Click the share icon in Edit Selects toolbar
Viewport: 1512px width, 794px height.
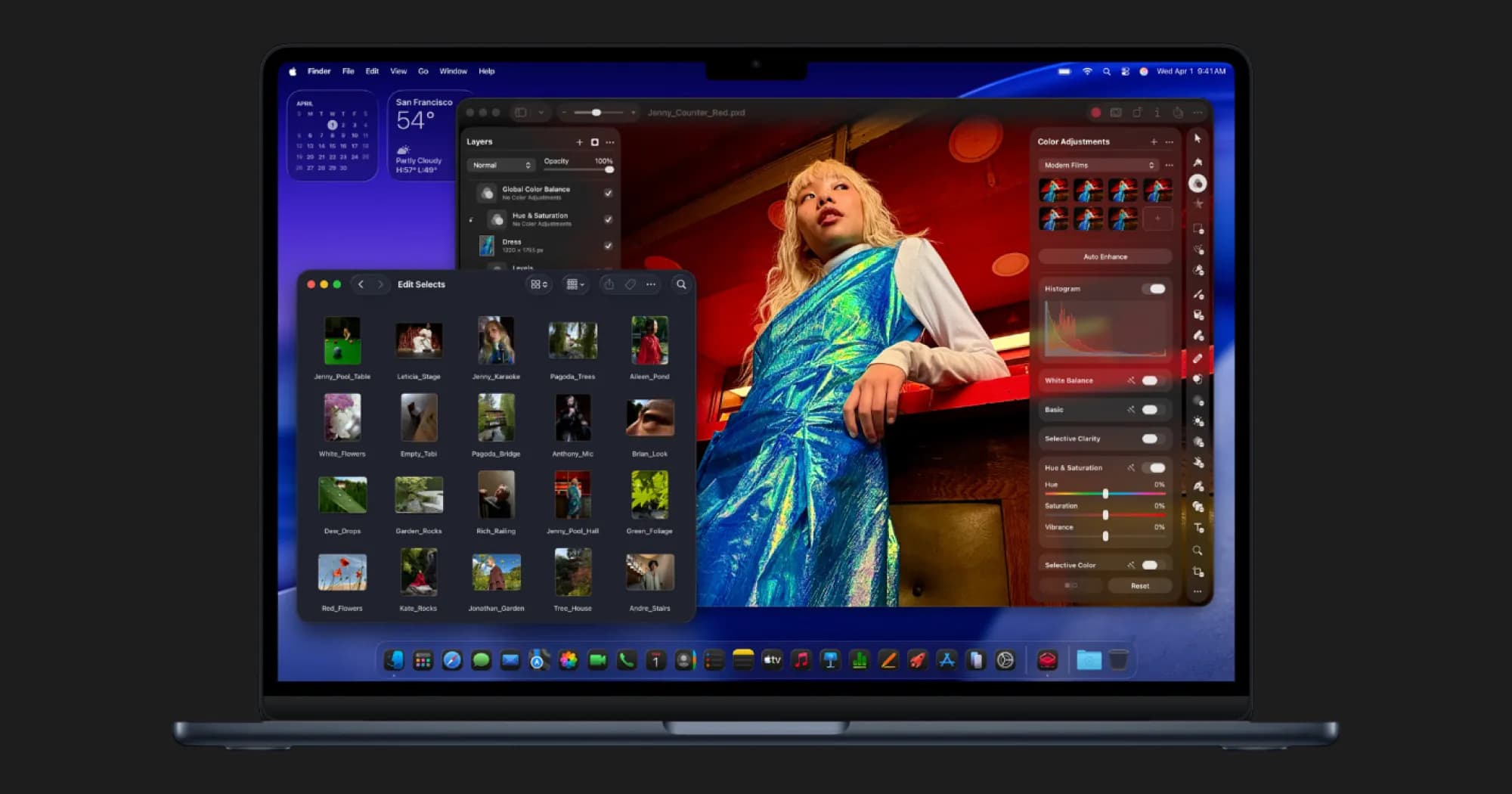pyautogui.click(x=609, y=284)
